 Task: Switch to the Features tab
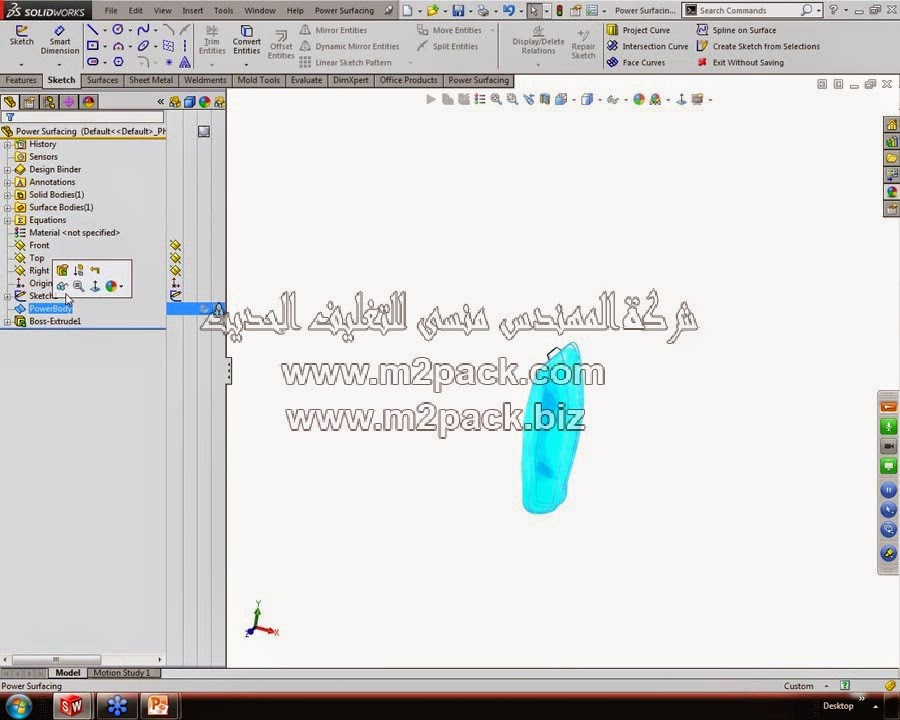click(21, 80)
